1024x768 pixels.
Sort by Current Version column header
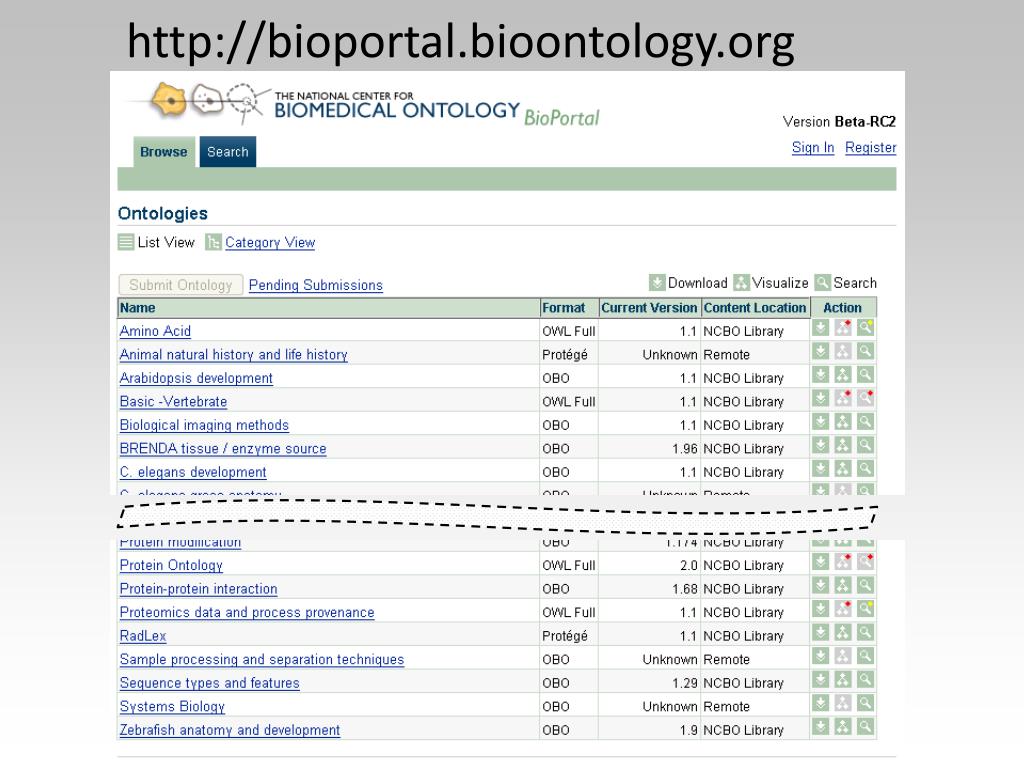click(649, 308)
